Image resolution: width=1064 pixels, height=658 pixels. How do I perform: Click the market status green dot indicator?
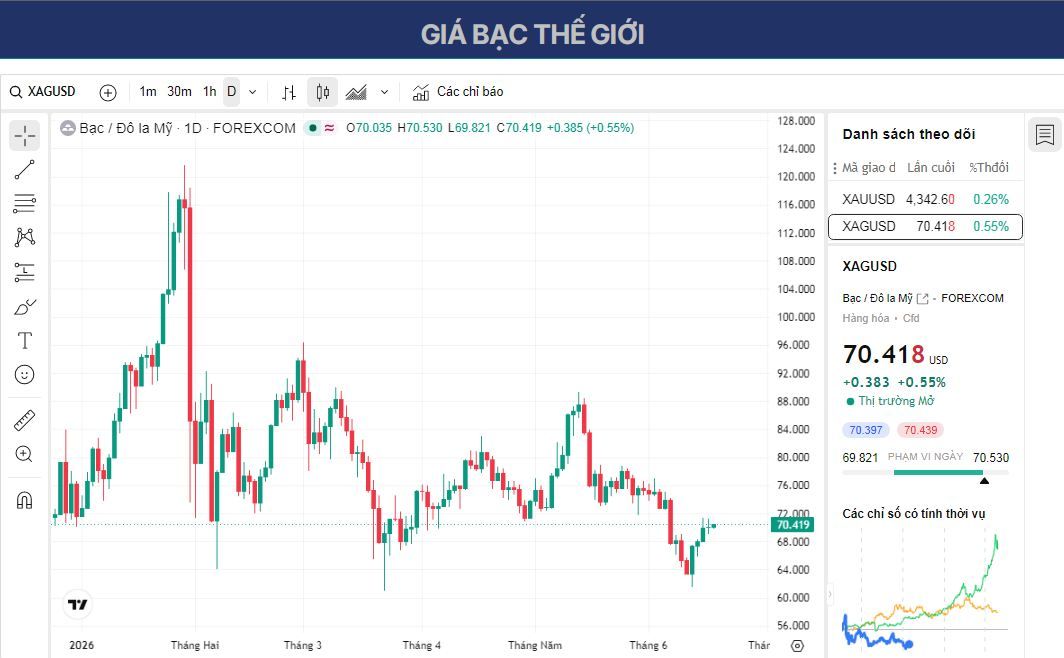[313, 128]
